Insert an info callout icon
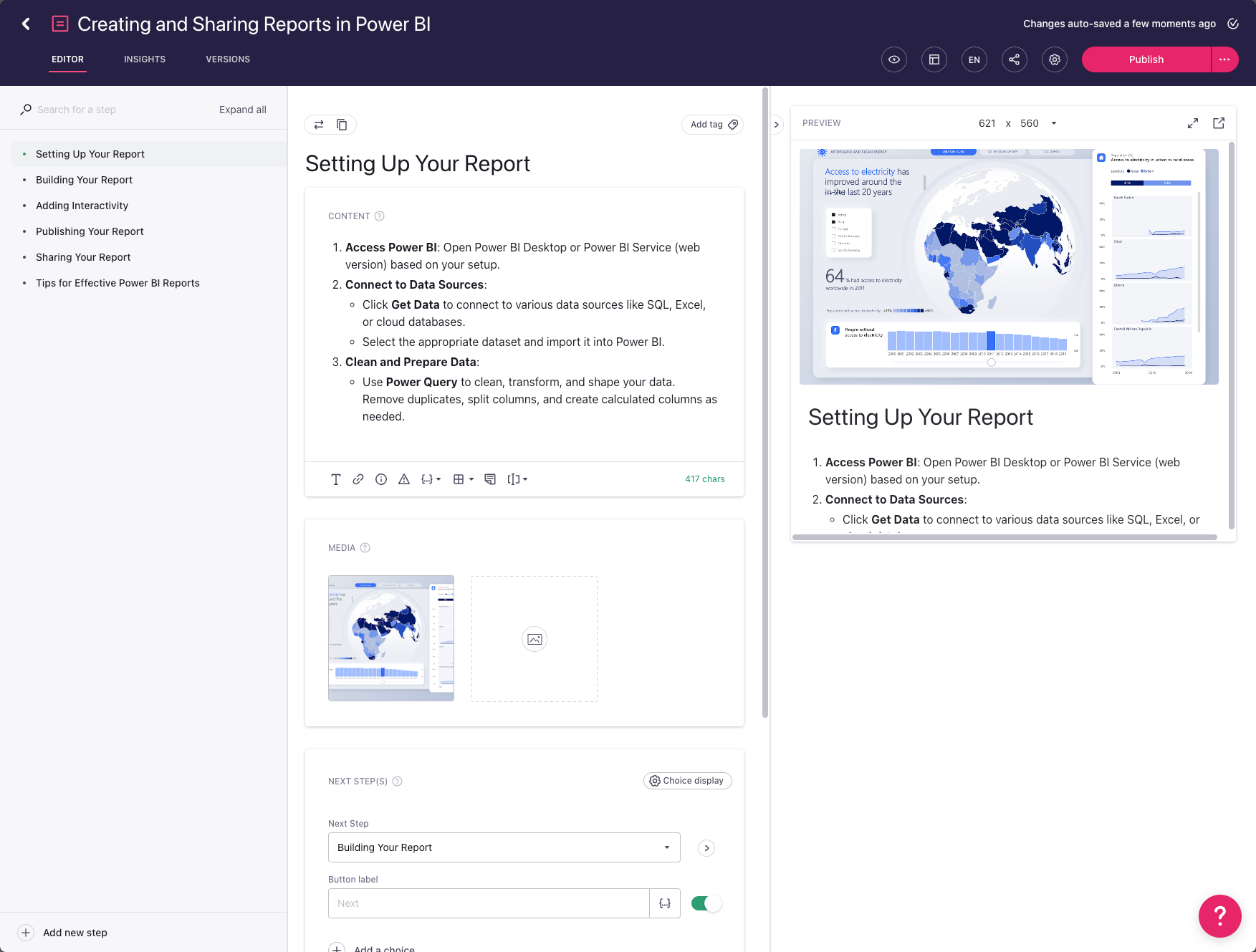This screenshot has height=952, width=1256. (381, 479)
